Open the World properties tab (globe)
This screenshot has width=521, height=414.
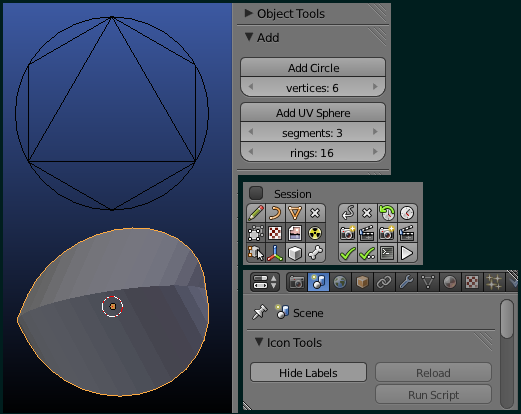(340, 282)
